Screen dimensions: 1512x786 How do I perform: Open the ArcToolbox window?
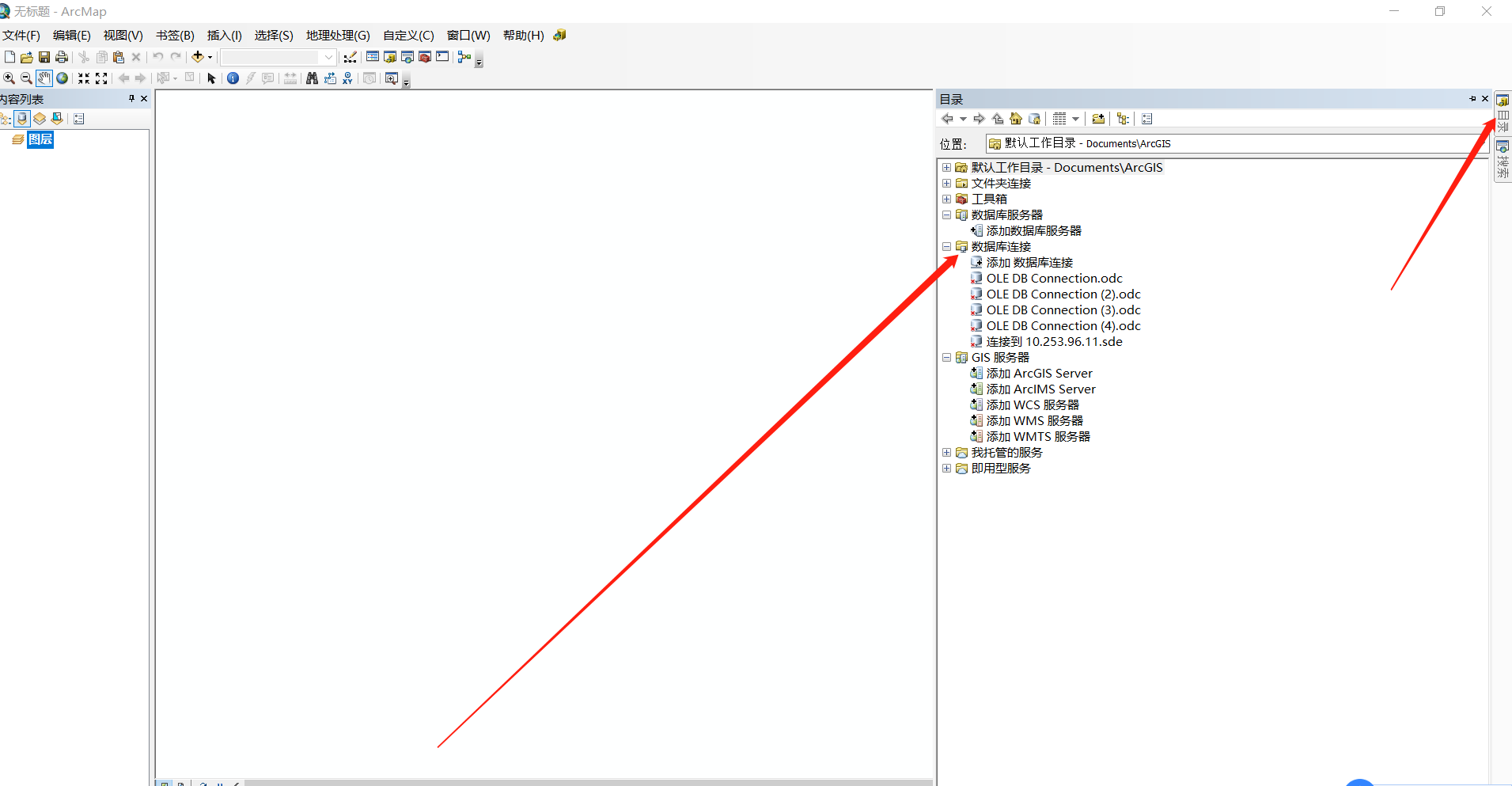click(426, 56)
